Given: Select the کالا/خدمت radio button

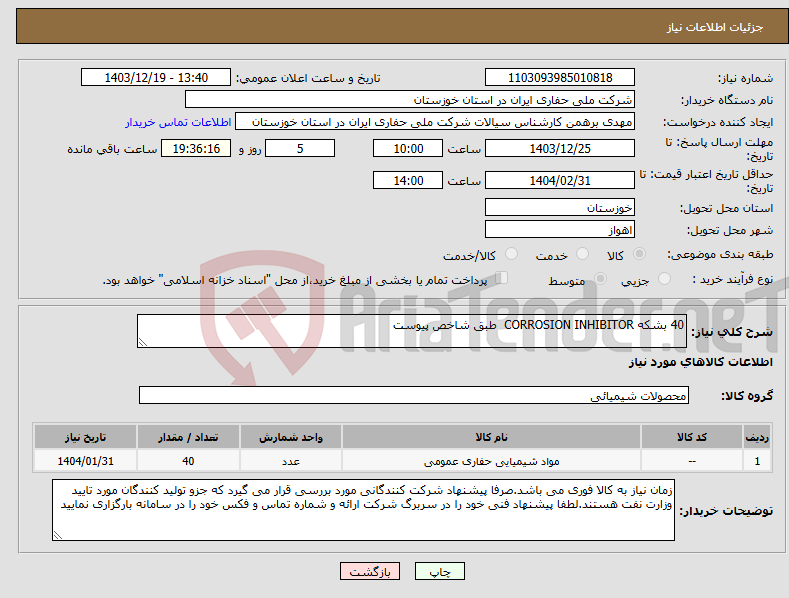Looking at the screenshot, I should pos(511,254).
